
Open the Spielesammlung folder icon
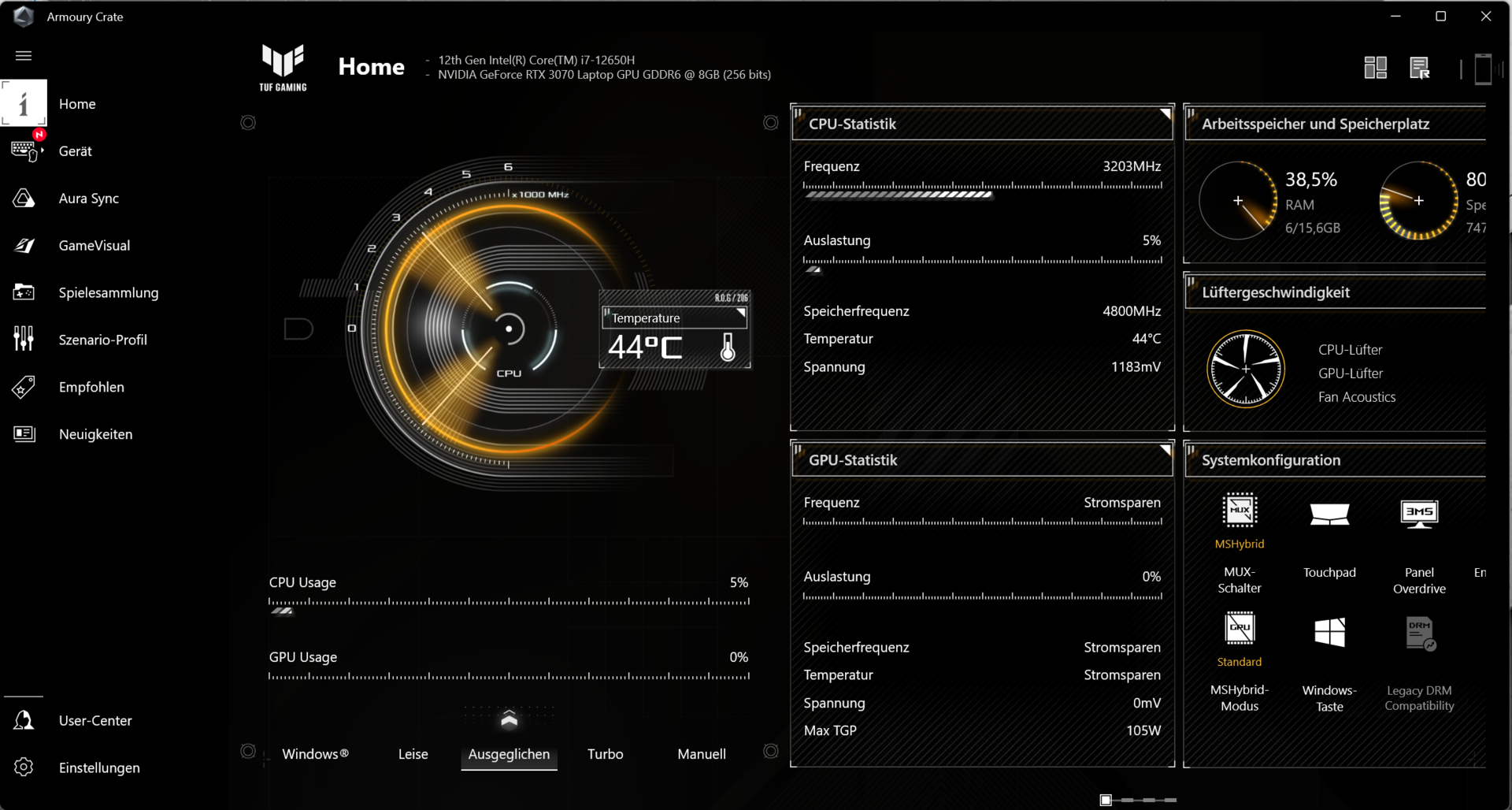tap(24, 292)
